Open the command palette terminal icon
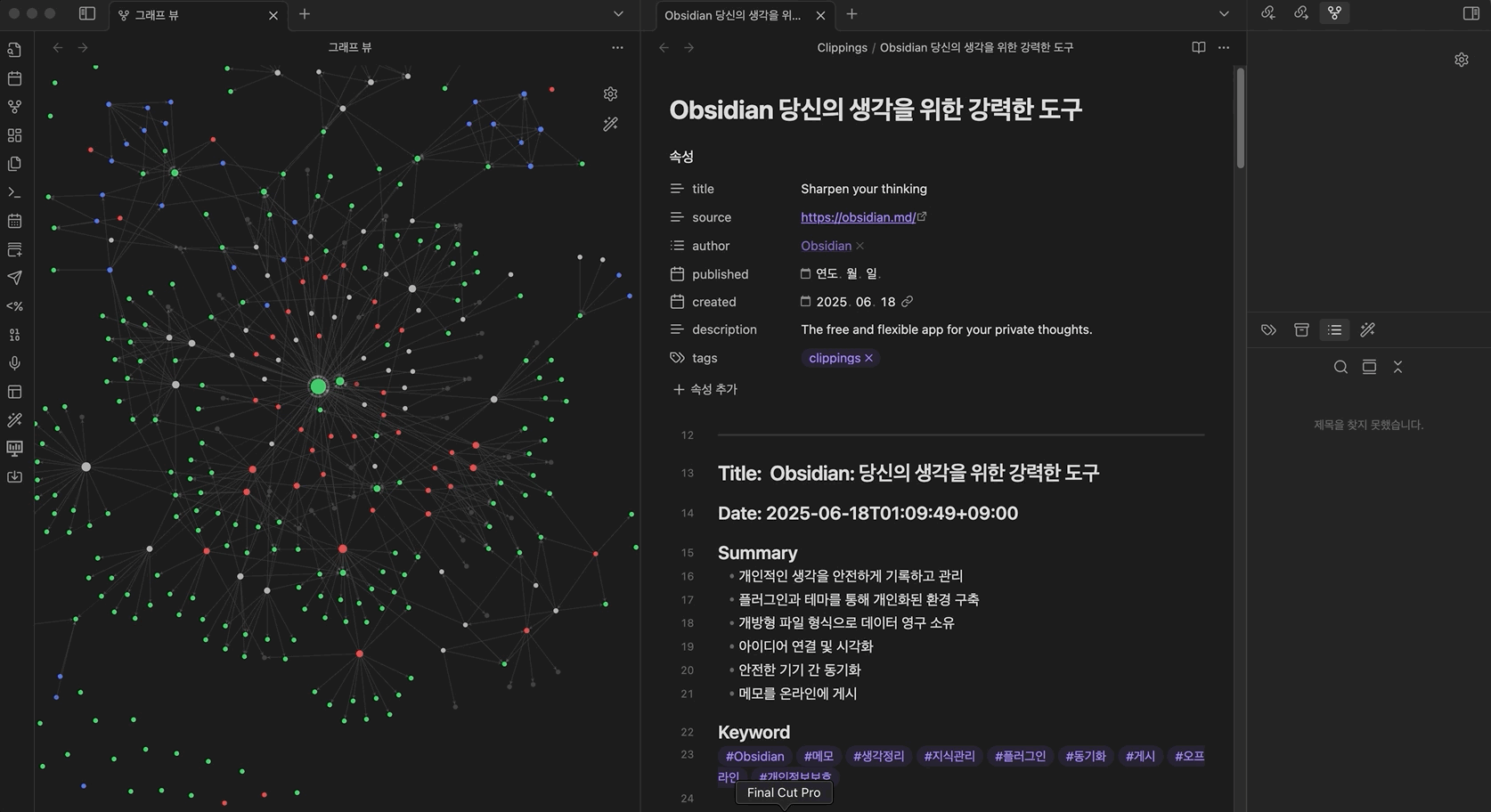 point(14,192)
